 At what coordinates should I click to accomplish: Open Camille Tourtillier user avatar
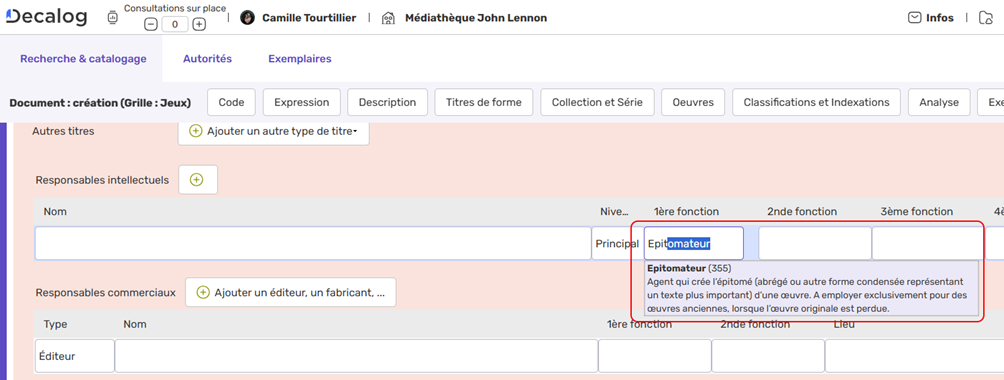[247, 18]
